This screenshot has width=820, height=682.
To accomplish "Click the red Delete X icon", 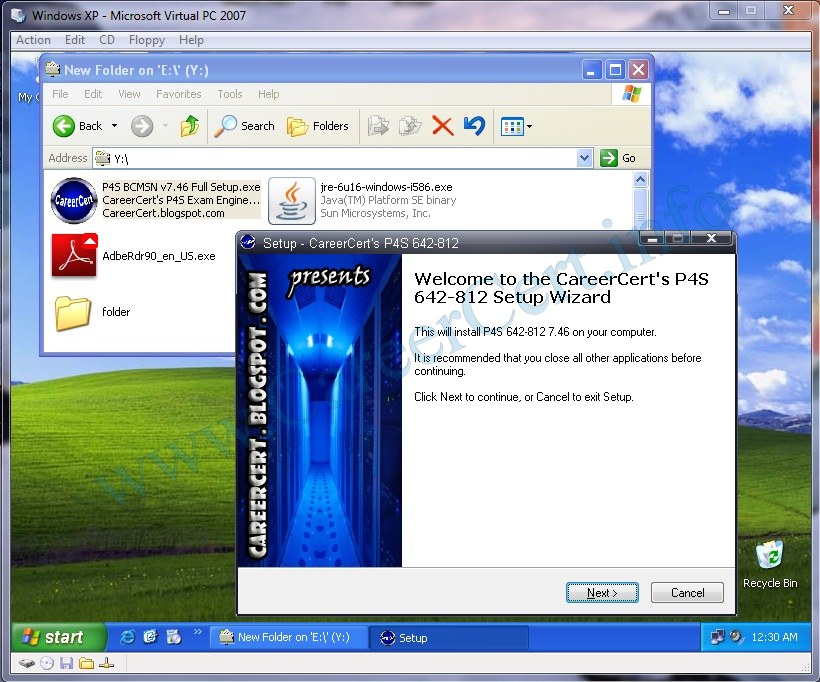I will point(442,126).
